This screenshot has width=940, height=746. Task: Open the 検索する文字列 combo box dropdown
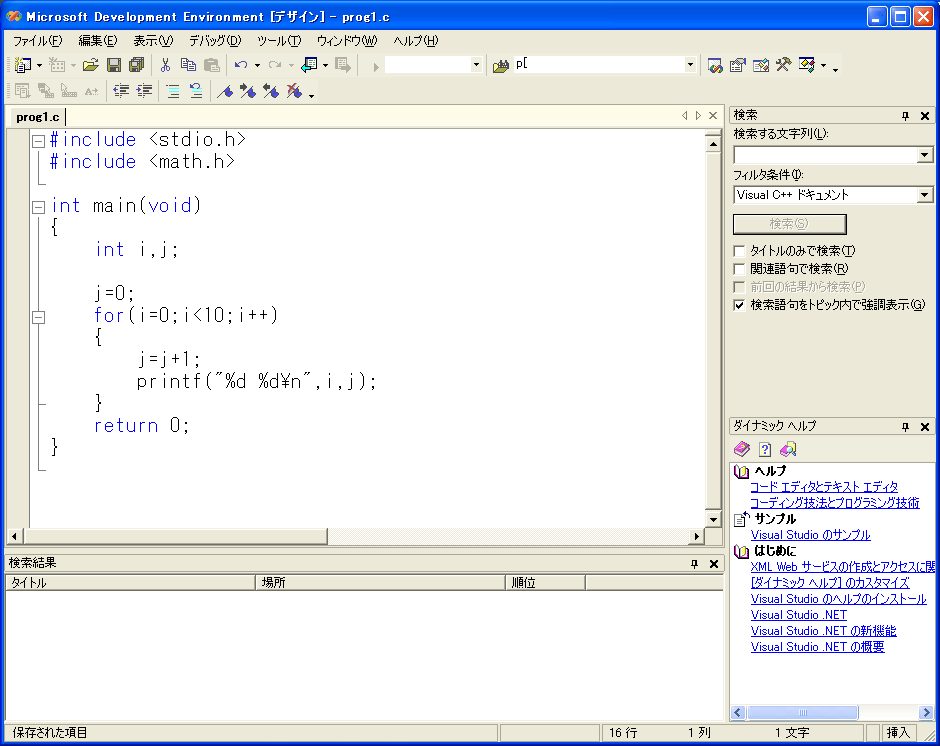pos(924,155)
